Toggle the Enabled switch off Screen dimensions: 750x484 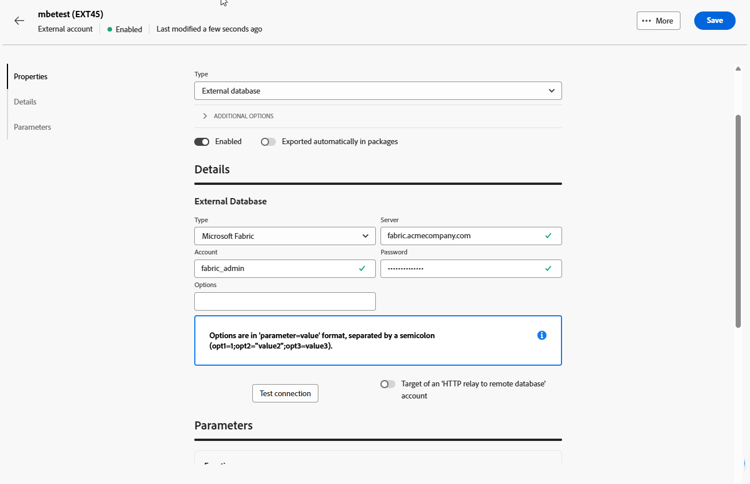coord(202,142)
